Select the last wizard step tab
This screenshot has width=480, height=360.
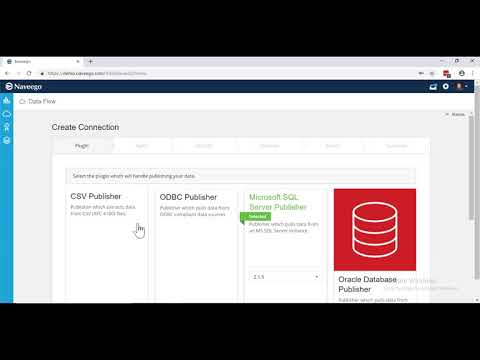click(x=396, y=146)
